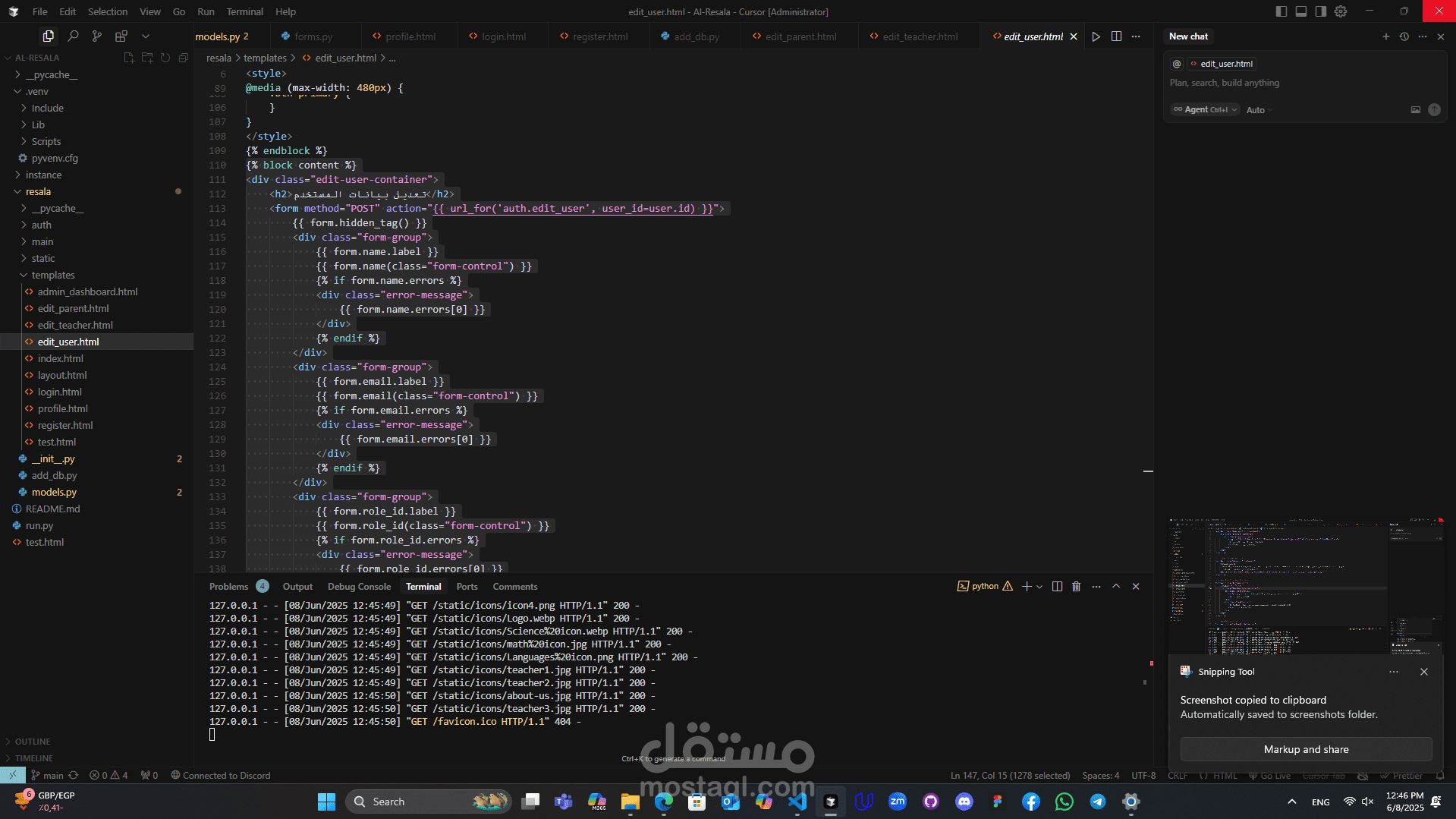Add a new terminal with the plus icon
The height and width of the screenshot is (819, 1456).
[x=1027, y=587]
